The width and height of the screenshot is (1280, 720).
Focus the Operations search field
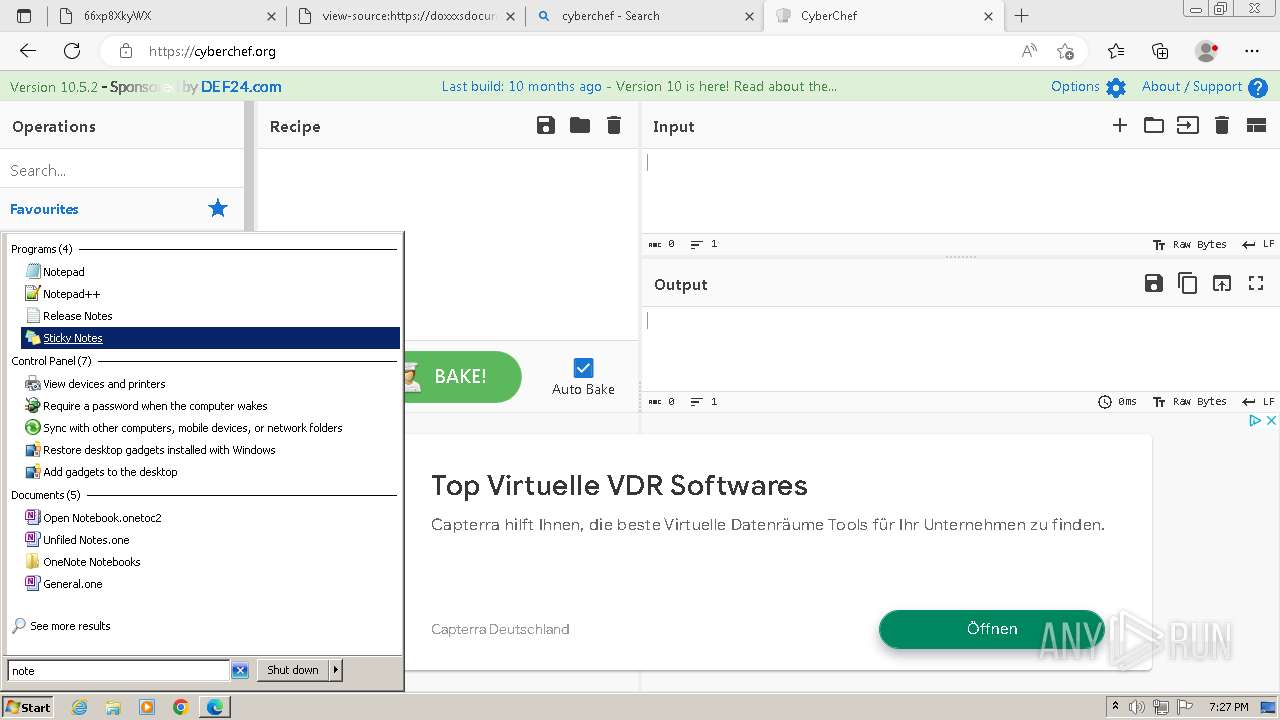coord(122,170)
